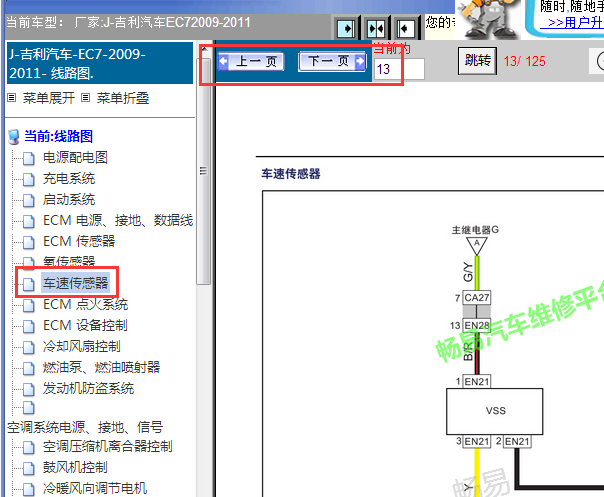The height and width of the screenshot is (497, 604).
Task: Open 氧传感器 tree item
Action: (69, 262)
